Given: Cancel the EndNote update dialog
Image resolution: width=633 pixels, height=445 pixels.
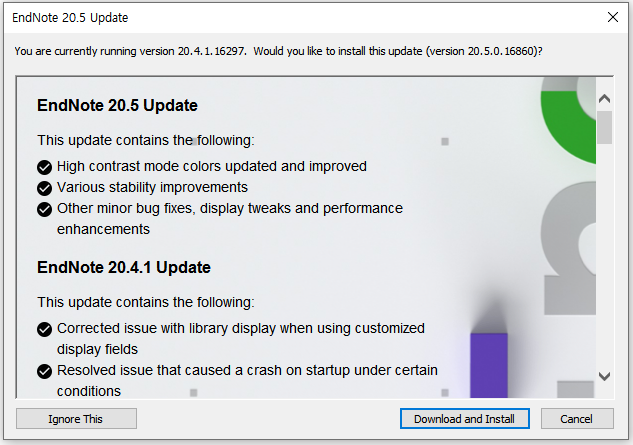Looking at the screenshot, I should [x=577, y=419].
